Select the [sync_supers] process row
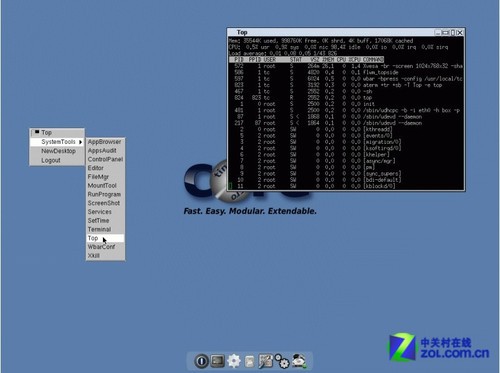500x373 pixels. click(346, 174)
